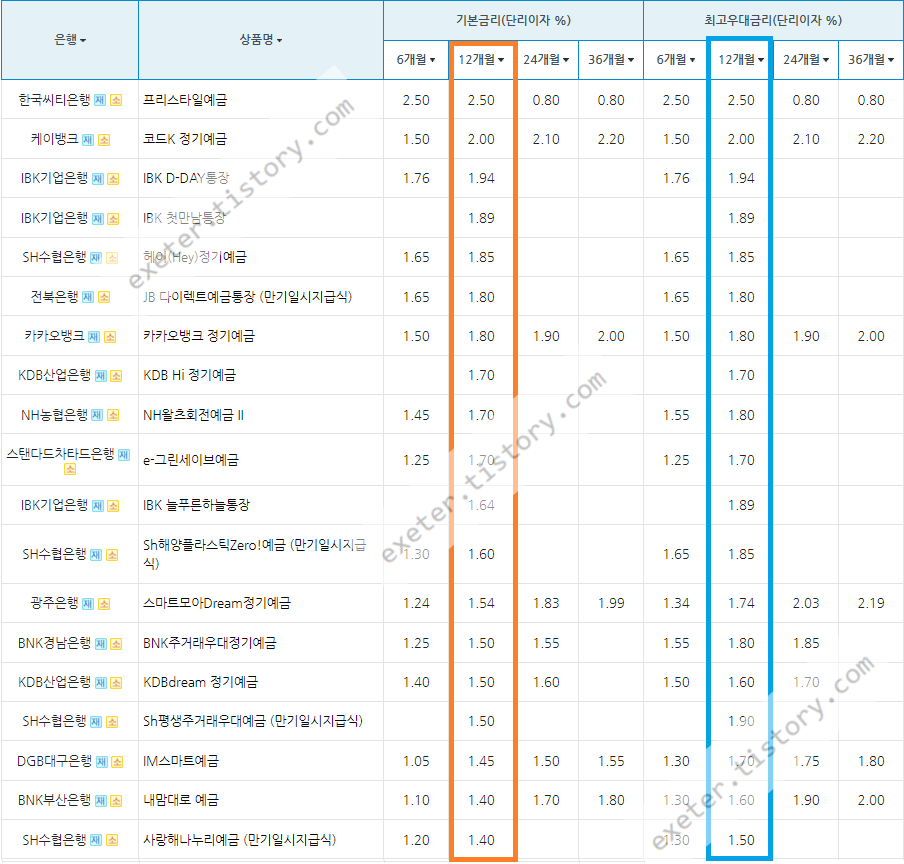Click product name 내맘대로 예금
Viewport: 904px width, 864px height.
pos(181,800)
